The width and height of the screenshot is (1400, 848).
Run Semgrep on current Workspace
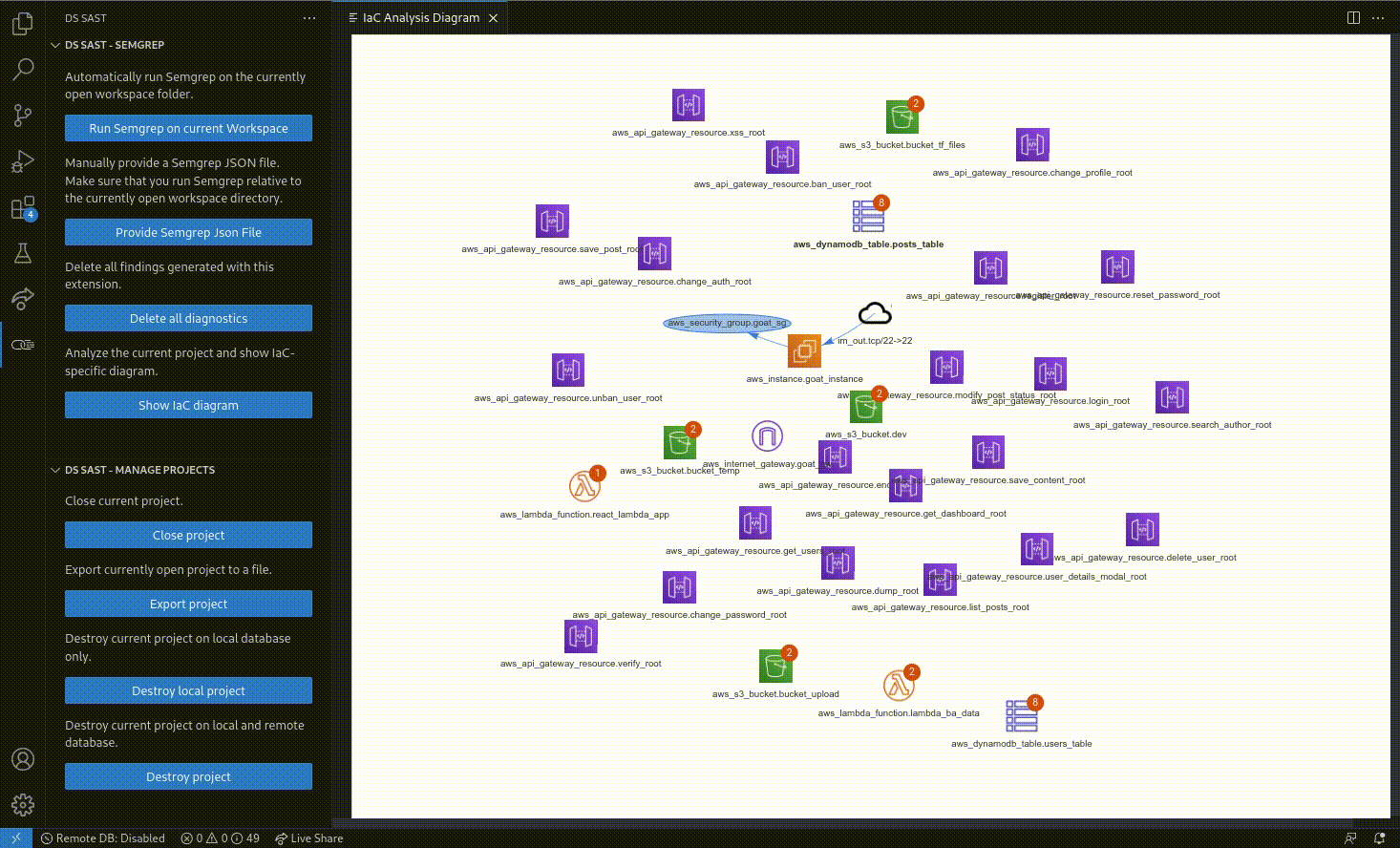pos(188,128)
